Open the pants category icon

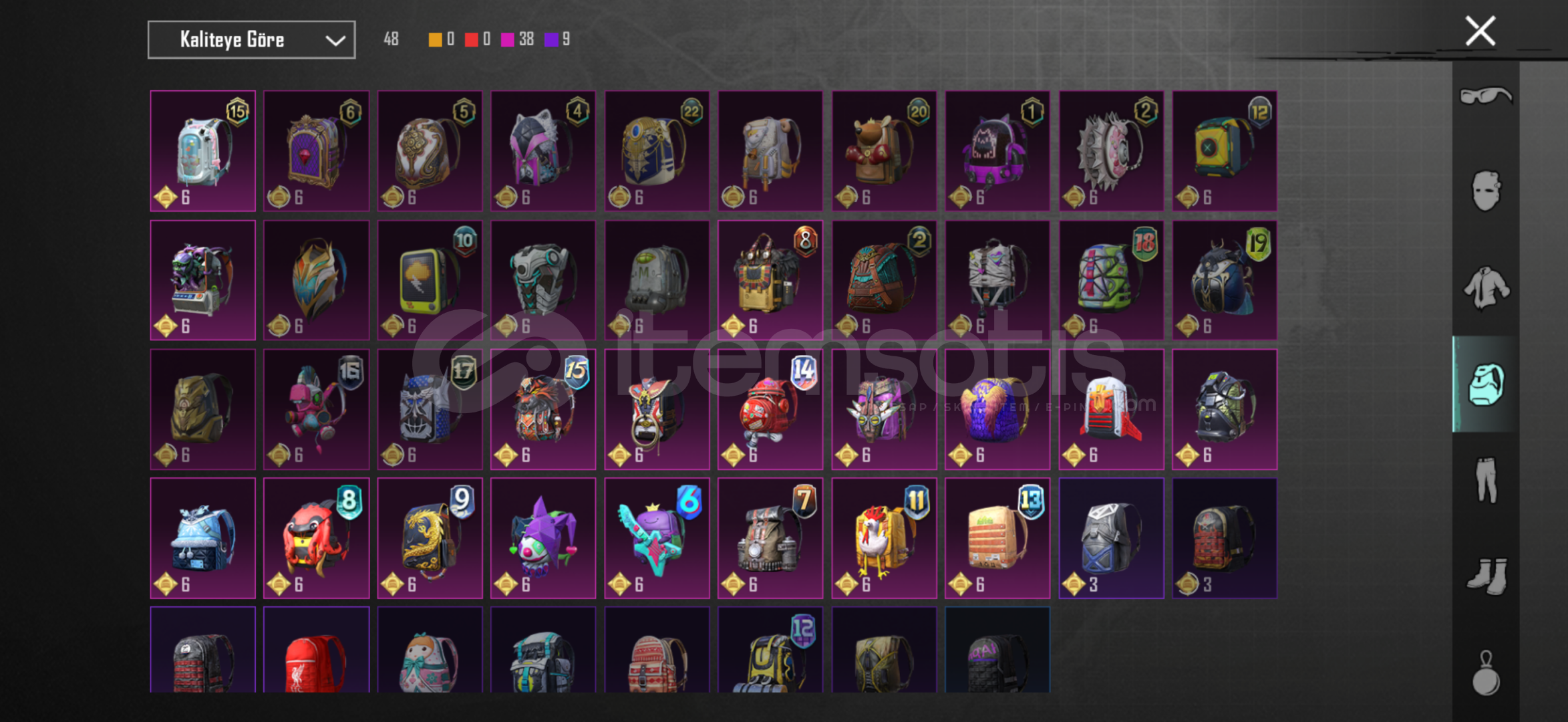tap(1486, 480)
